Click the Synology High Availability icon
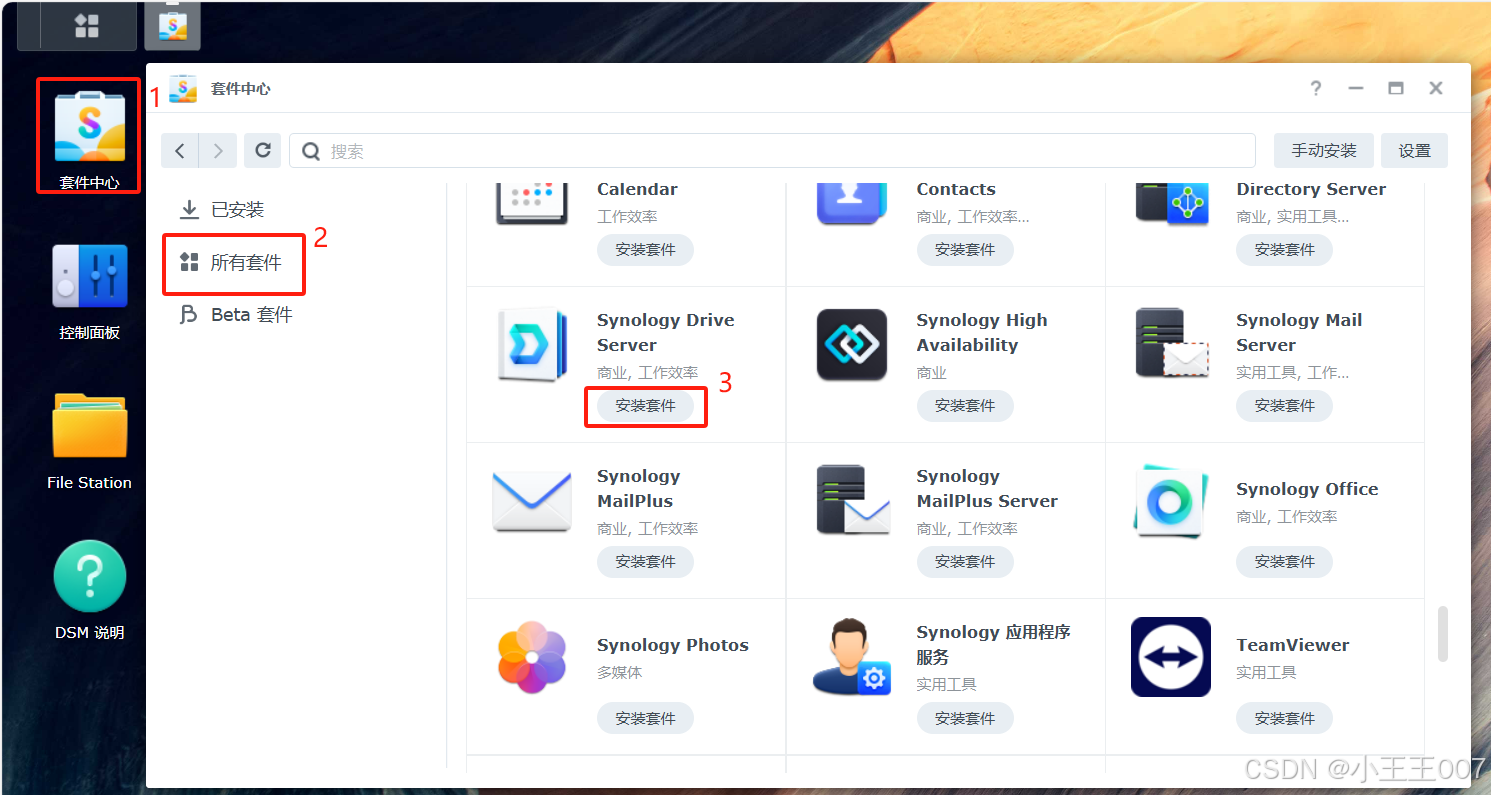The width and height of the screenshot is (1491, 795). click(x=852, y=345)
